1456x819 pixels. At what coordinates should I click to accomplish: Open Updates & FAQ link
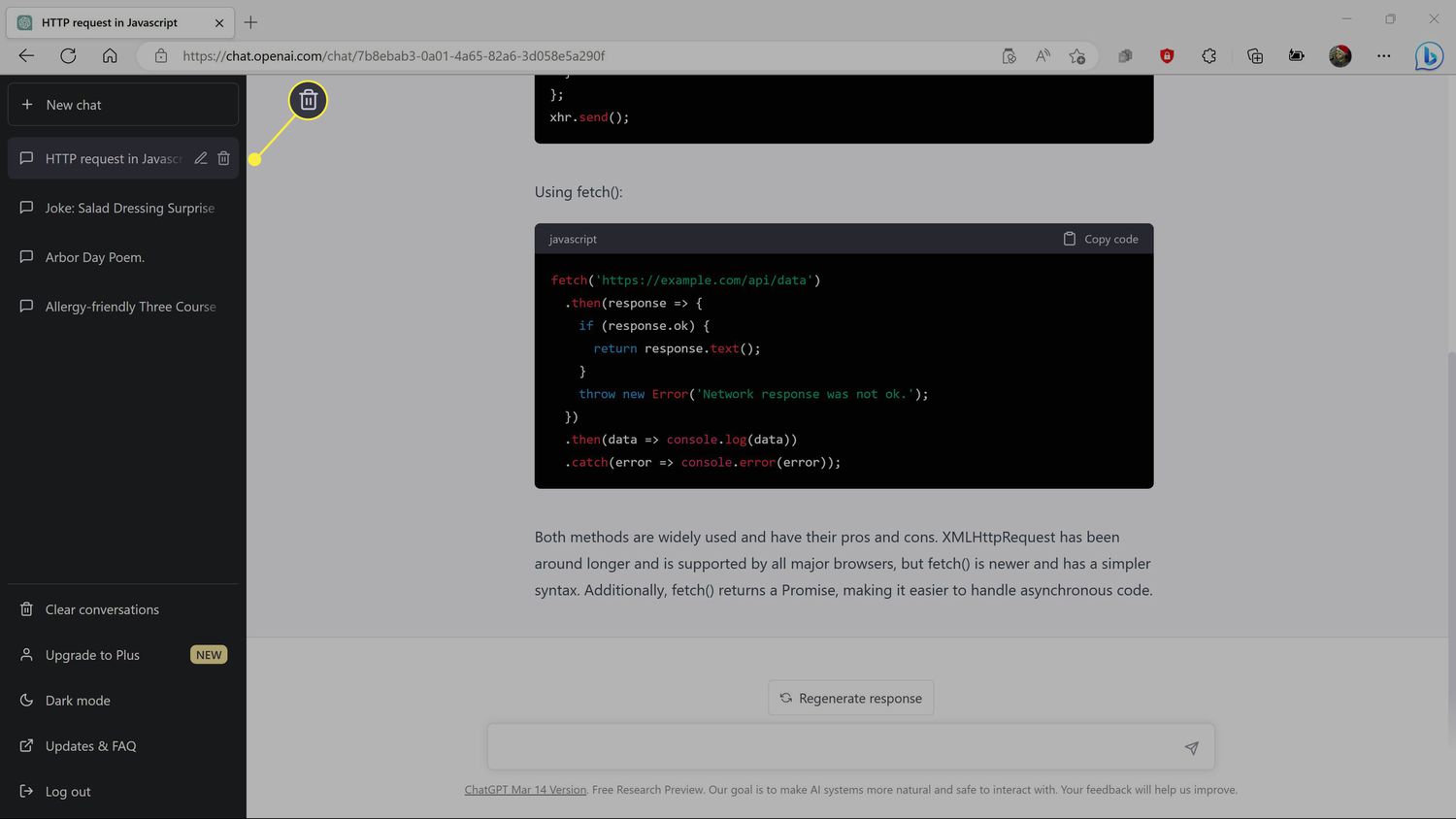tap(90, 746)
